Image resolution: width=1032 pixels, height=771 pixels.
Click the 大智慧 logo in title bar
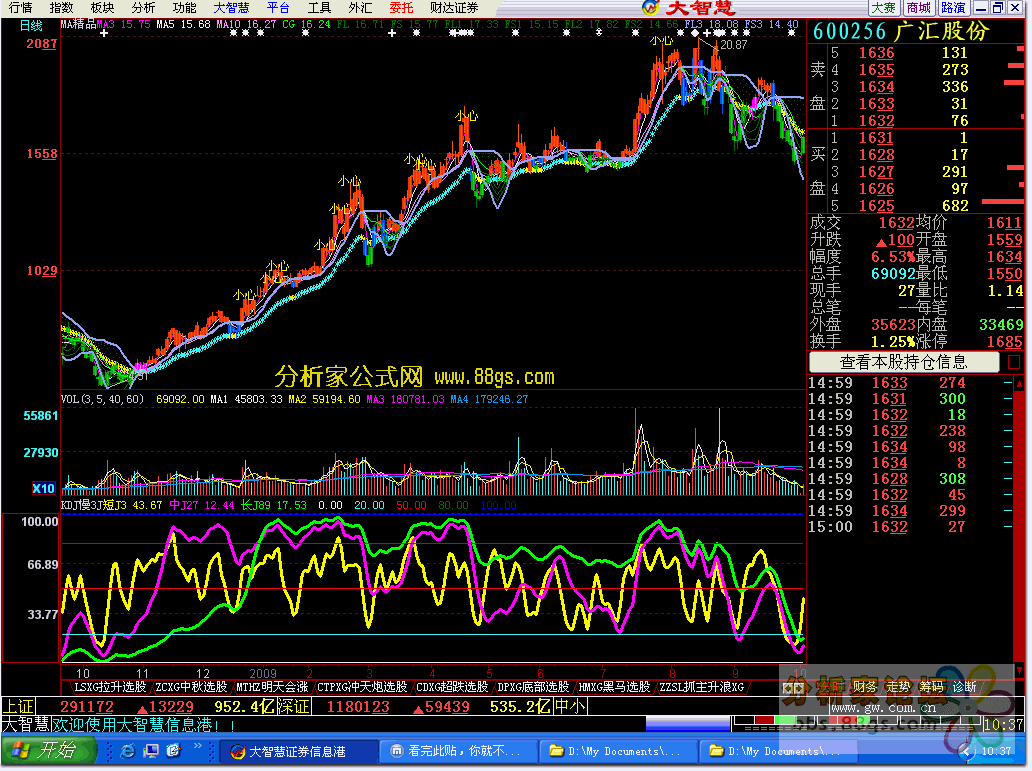[689, 8]
